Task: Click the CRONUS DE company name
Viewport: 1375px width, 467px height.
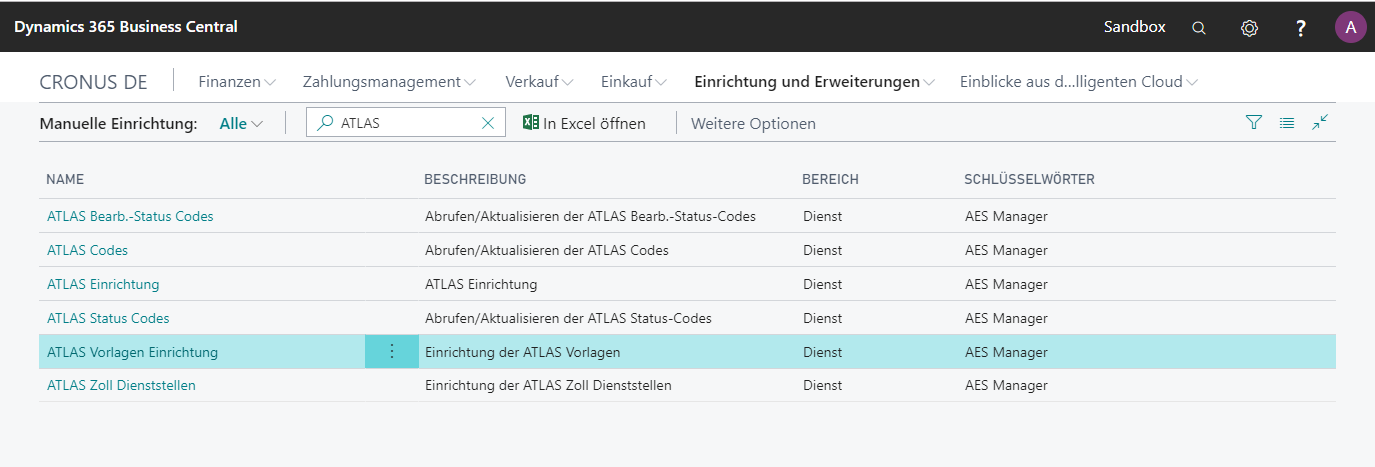Action: (x=93, y=82)
